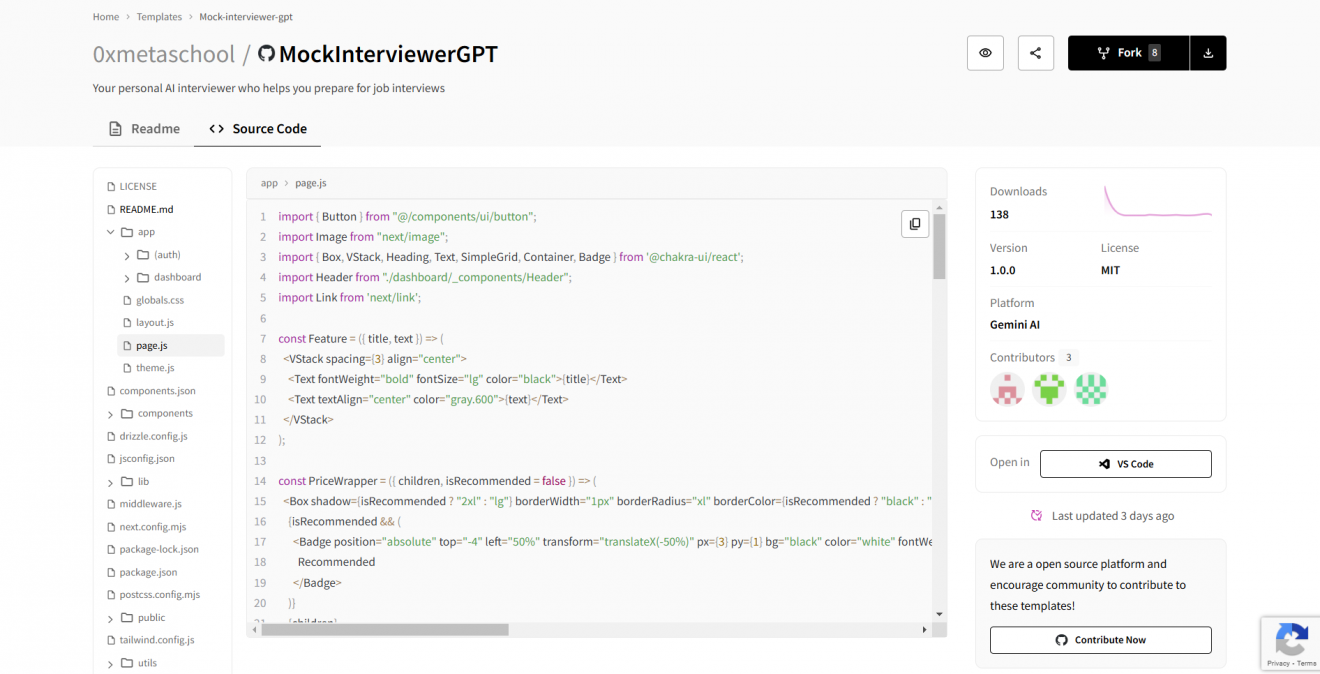Expand the dashboard folder chevron
This screenshot has width=1320, height=674.
127,278
